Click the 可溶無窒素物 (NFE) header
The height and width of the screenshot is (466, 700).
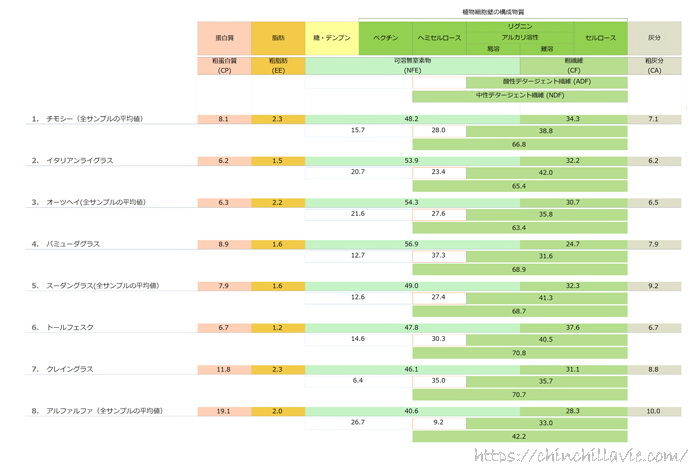point(412,66)
